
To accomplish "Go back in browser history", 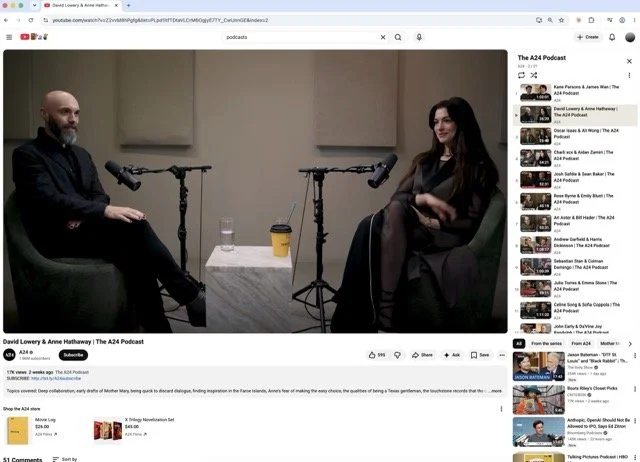I will [6, 20].
